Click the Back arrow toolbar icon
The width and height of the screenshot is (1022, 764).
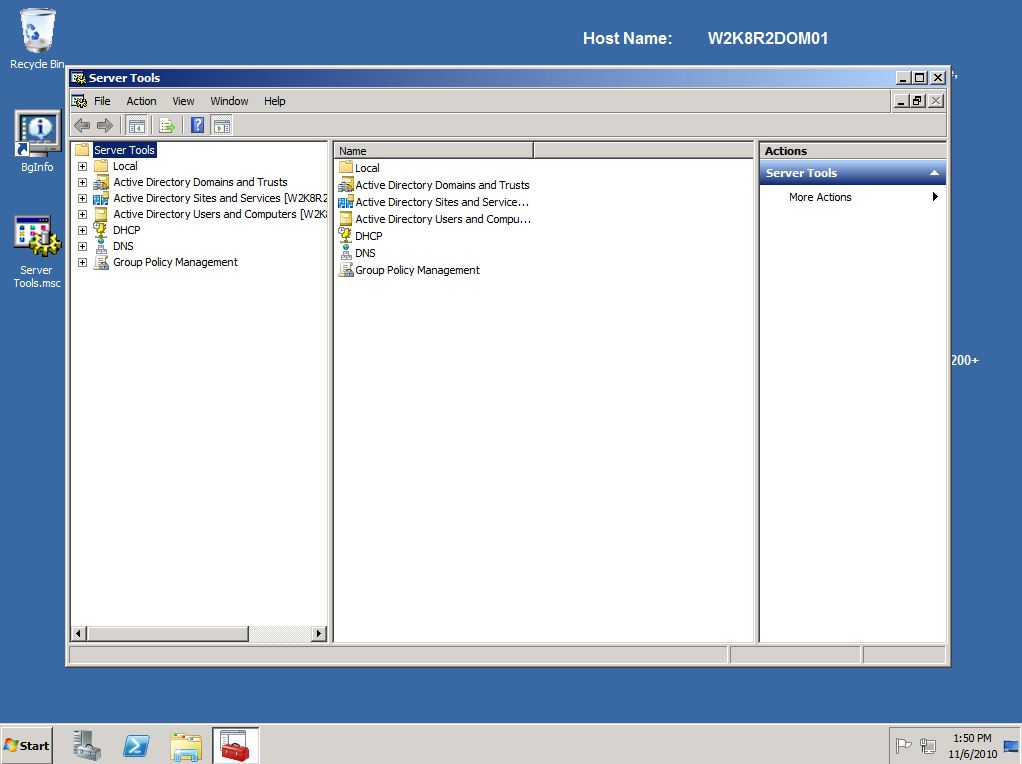click(x=82, y=125)
